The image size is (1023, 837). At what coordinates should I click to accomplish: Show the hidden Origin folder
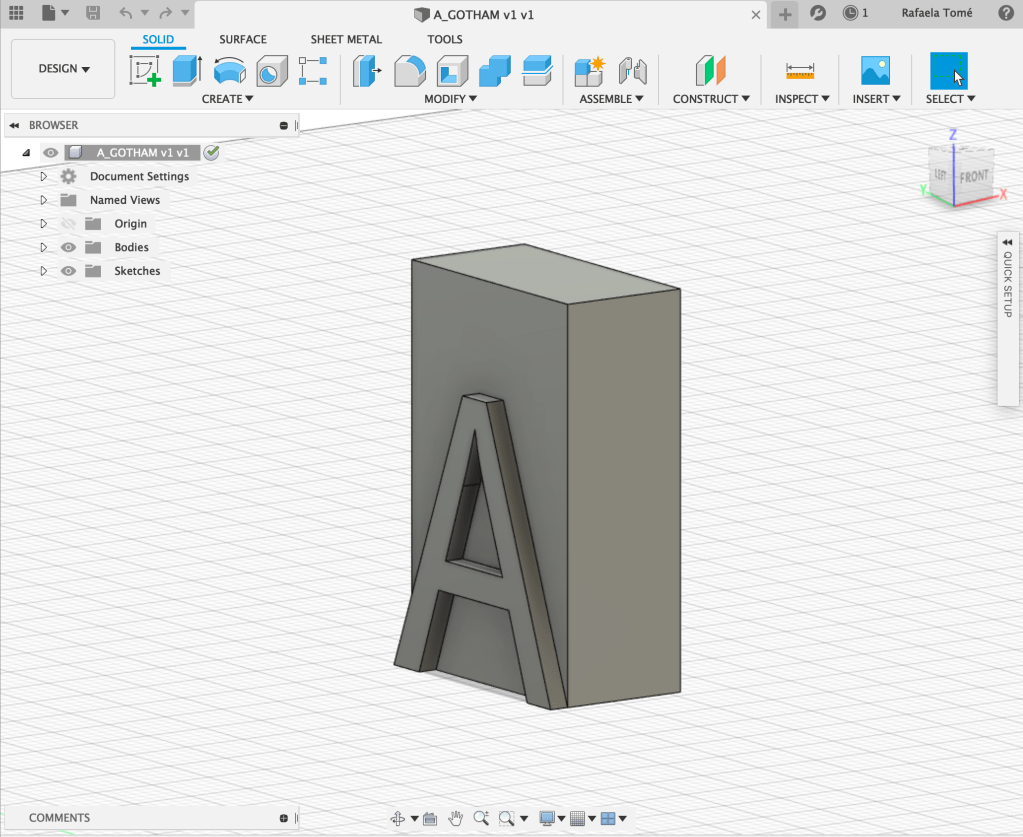coord(69,224)
